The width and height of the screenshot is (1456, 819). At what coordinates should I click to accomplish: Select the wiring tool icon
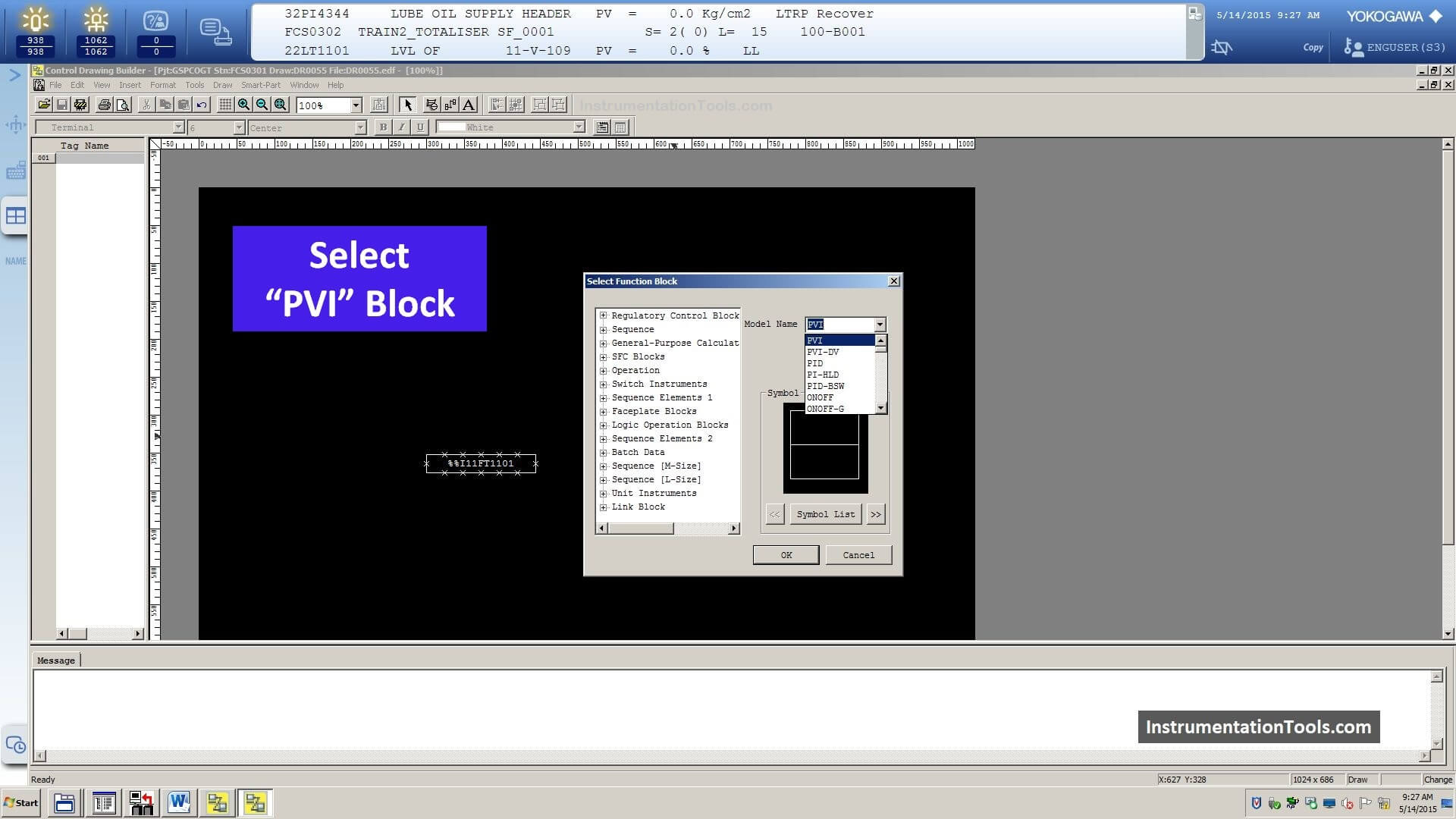[x=450, y=105]
